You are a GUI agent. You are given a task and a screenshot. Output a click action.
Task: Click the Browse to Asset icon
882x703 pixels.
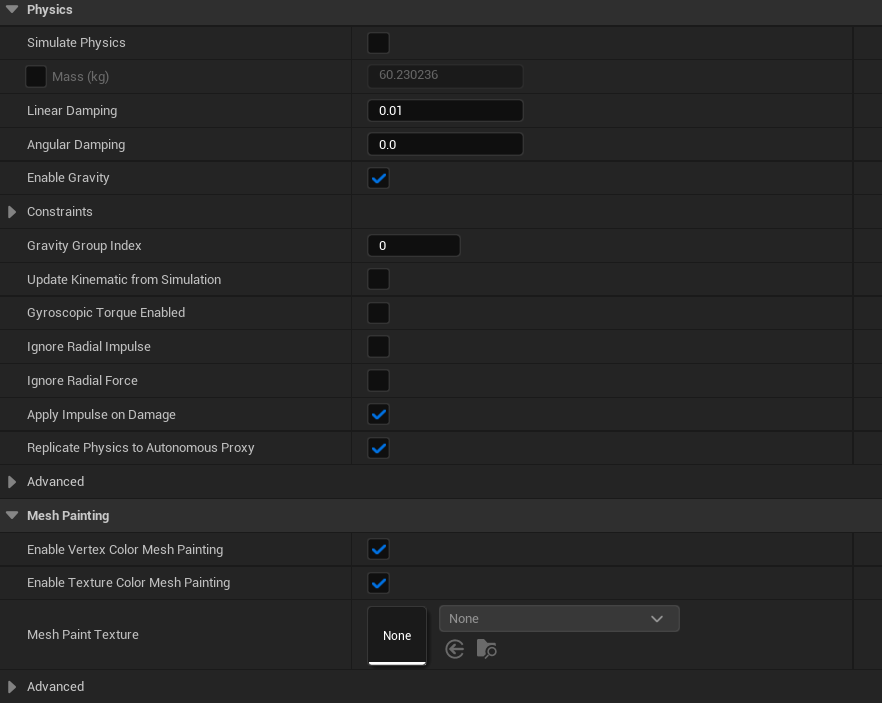click(x=487, y=648)
